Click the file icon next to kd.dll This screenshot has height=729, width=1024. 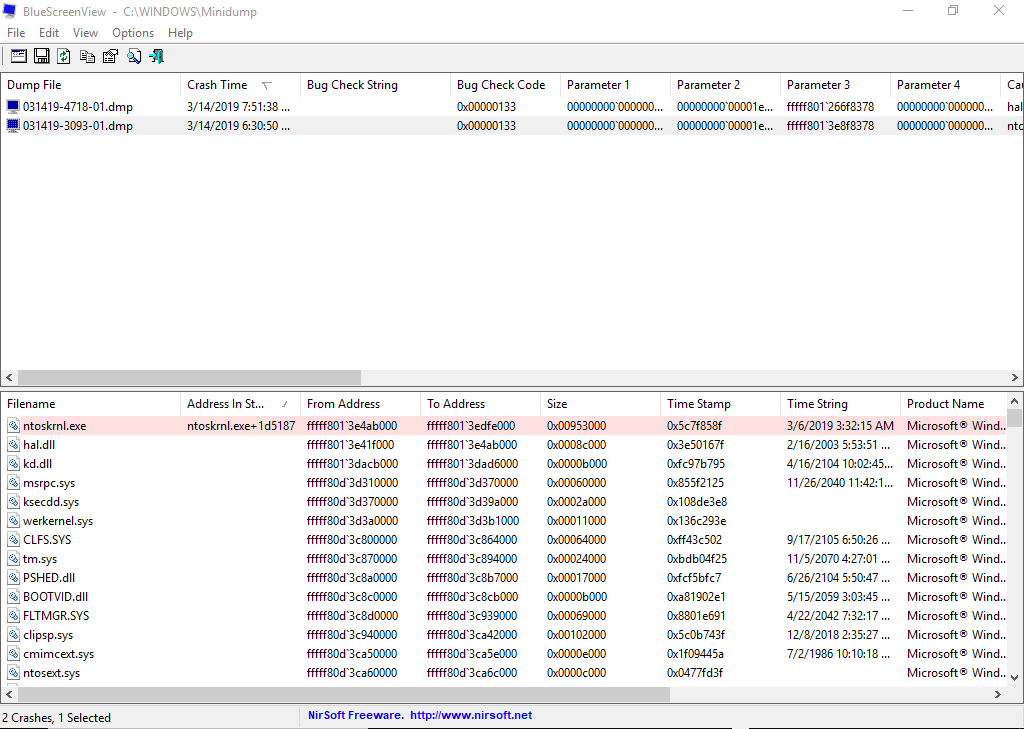pyautogui.click(x=13, y=464)
